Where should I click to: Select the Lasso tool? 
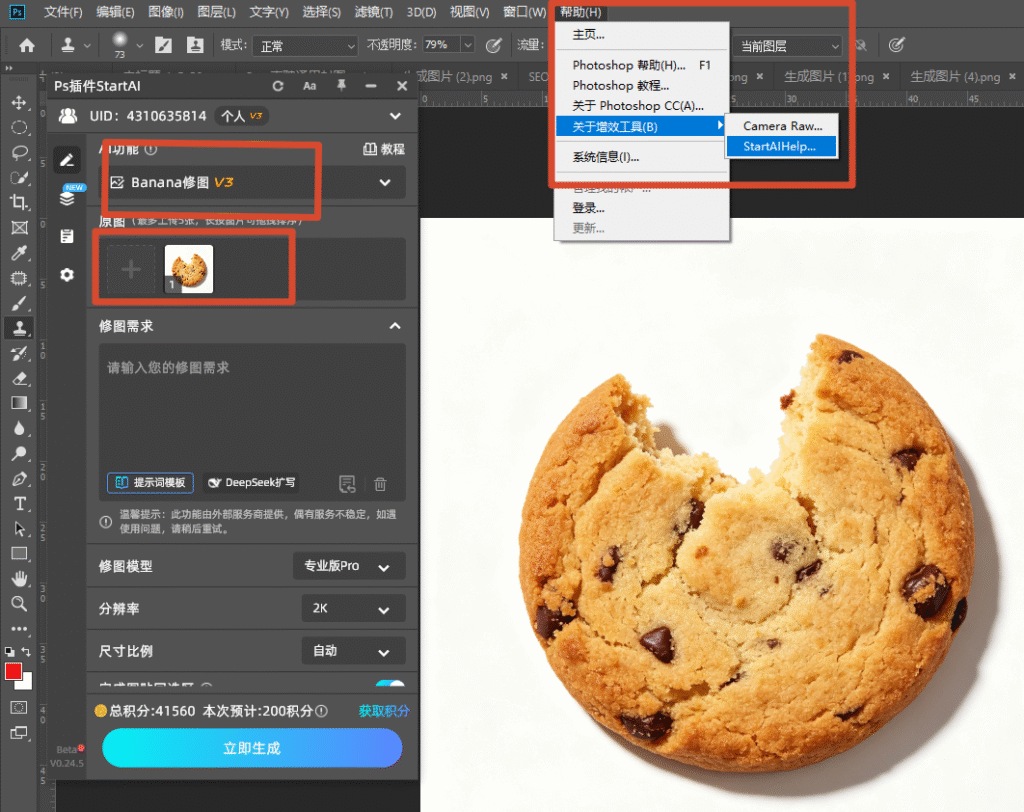point(19,152)
